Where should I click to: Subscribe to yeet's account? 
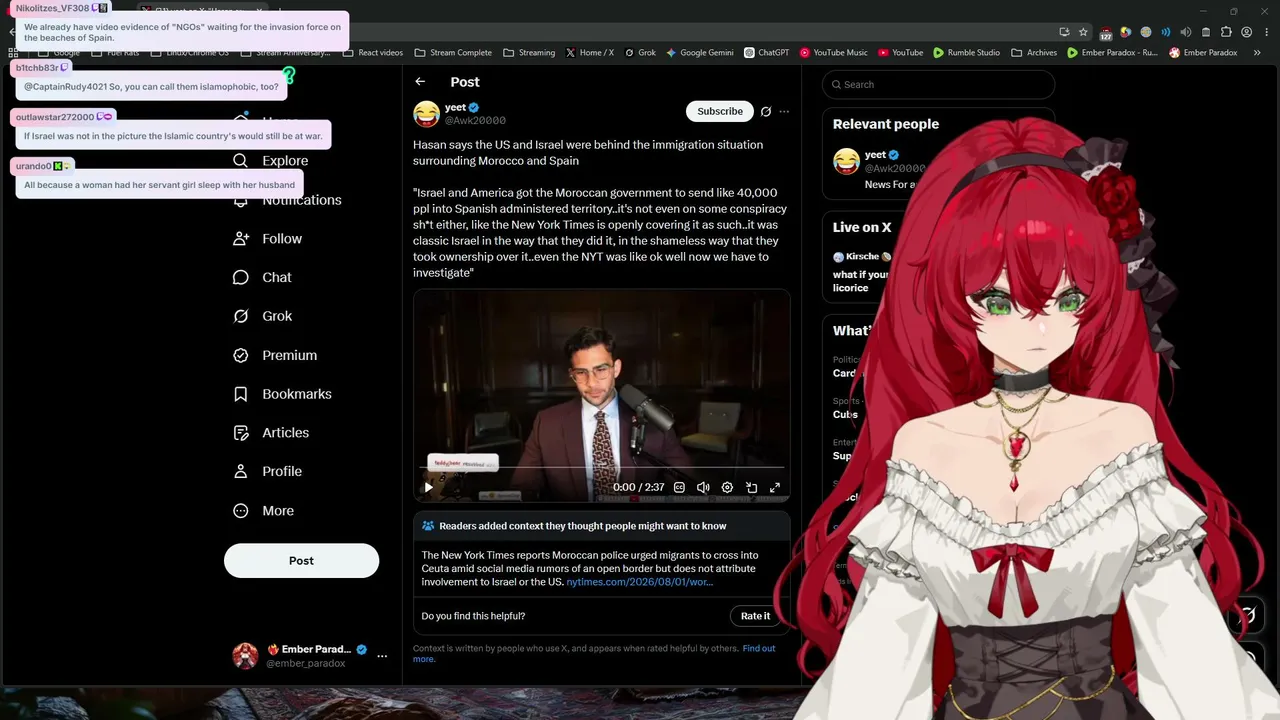coord(720,111)
